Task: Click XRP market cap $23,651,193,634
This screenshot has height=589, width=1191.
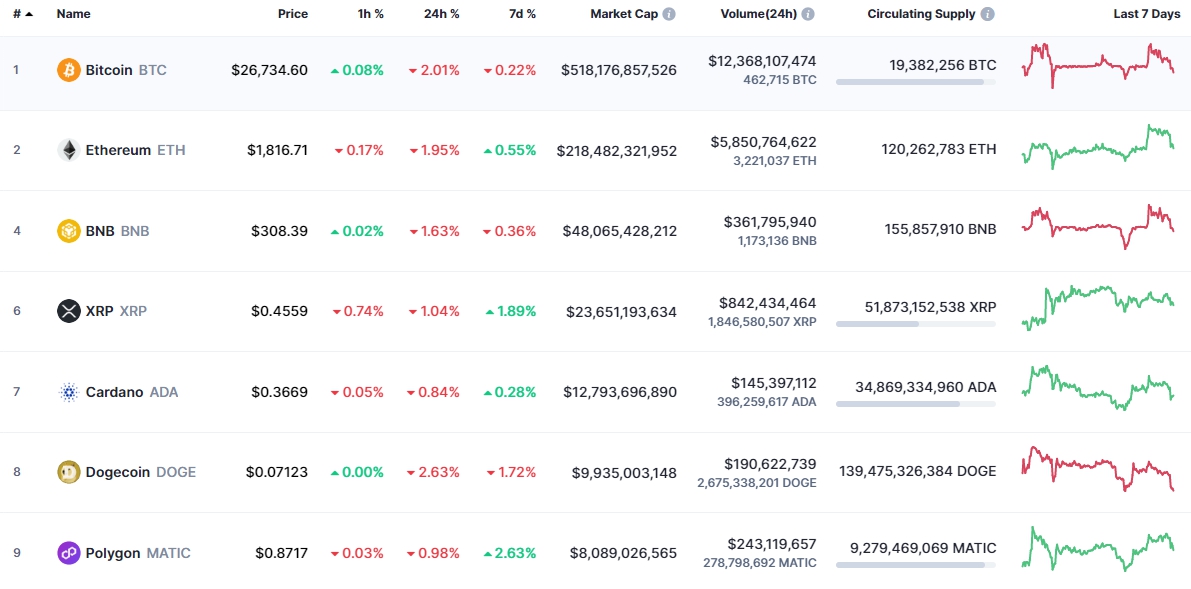Action: (621, 312)
